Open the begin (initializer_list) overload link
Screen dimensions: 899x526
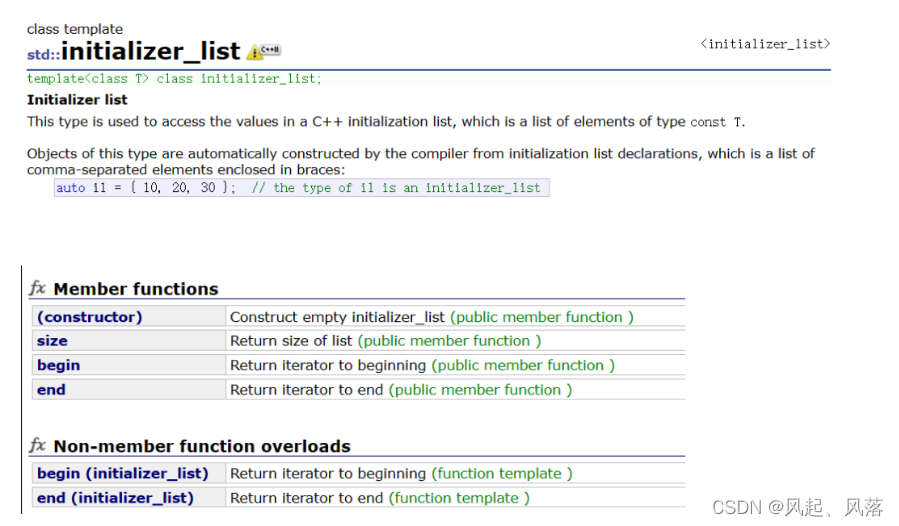click(x=123, y=474)
